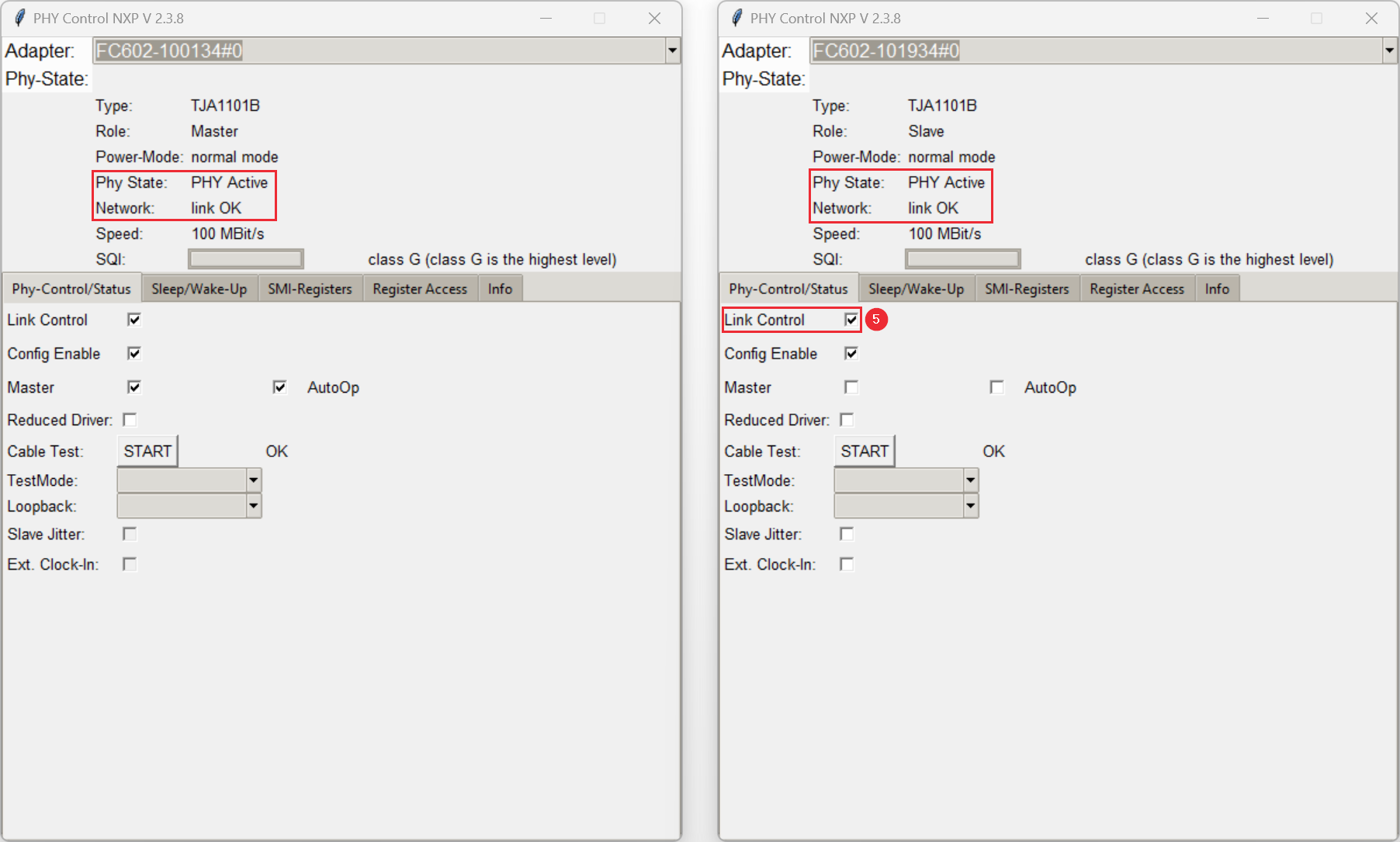Image resolution: width=1400 pixels, height=842 pixels.
Task: Open the Loopback dropdown in the right window
Action: pyautogui.click(x=971, y=505)
